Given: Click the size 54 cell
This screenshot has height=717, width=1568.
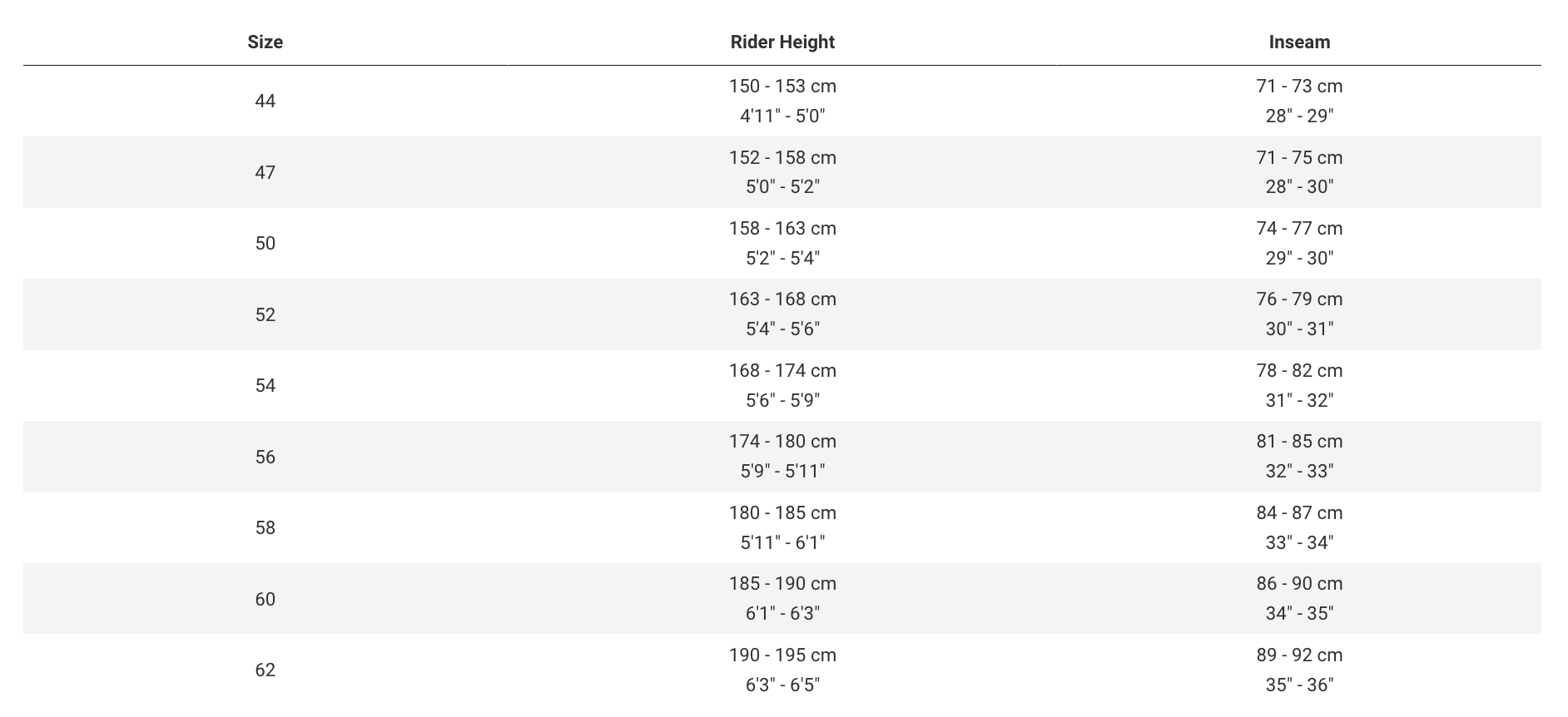Looking at the screenshot, I should 265,385.
